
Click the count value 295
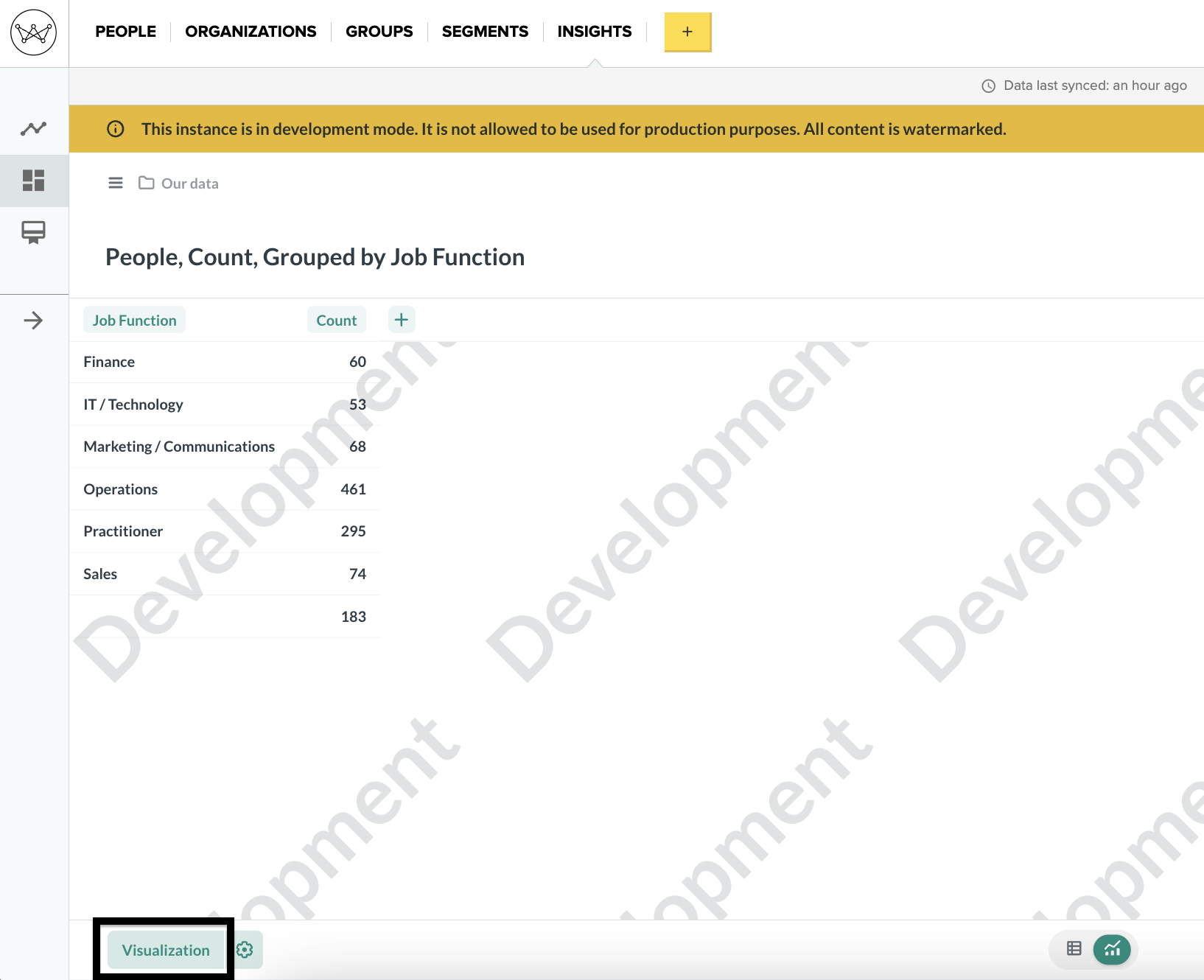(x=353, y=531)
